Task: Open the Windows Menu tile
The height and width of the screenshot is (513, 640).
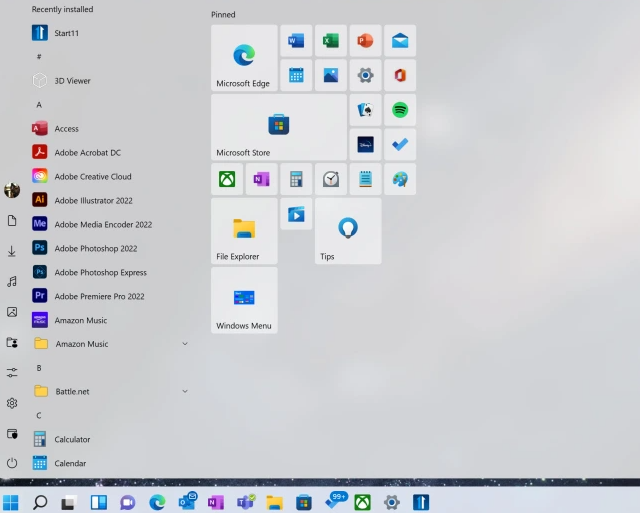Action: pos(244,300)
